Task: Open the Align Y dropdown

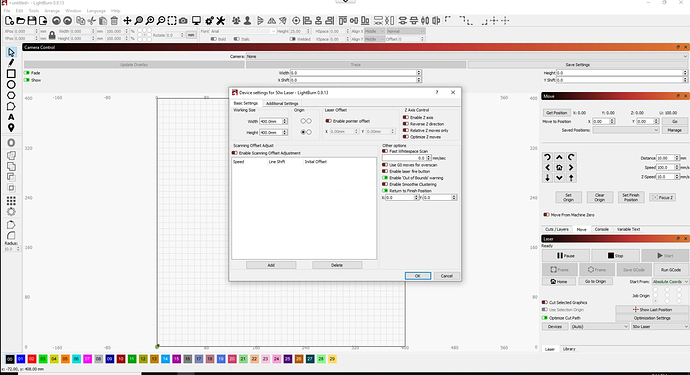Action: point(374,39)
